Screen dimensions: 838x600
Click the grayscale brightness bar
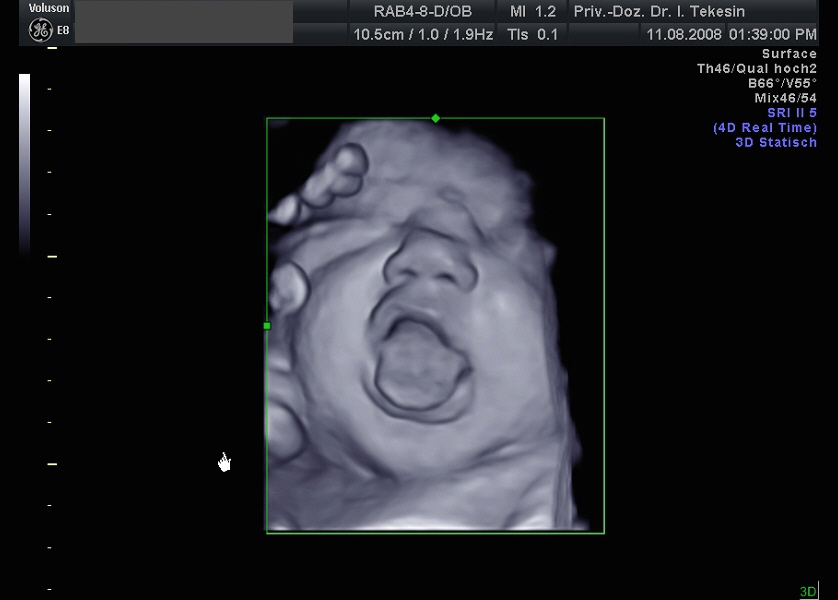25,160
